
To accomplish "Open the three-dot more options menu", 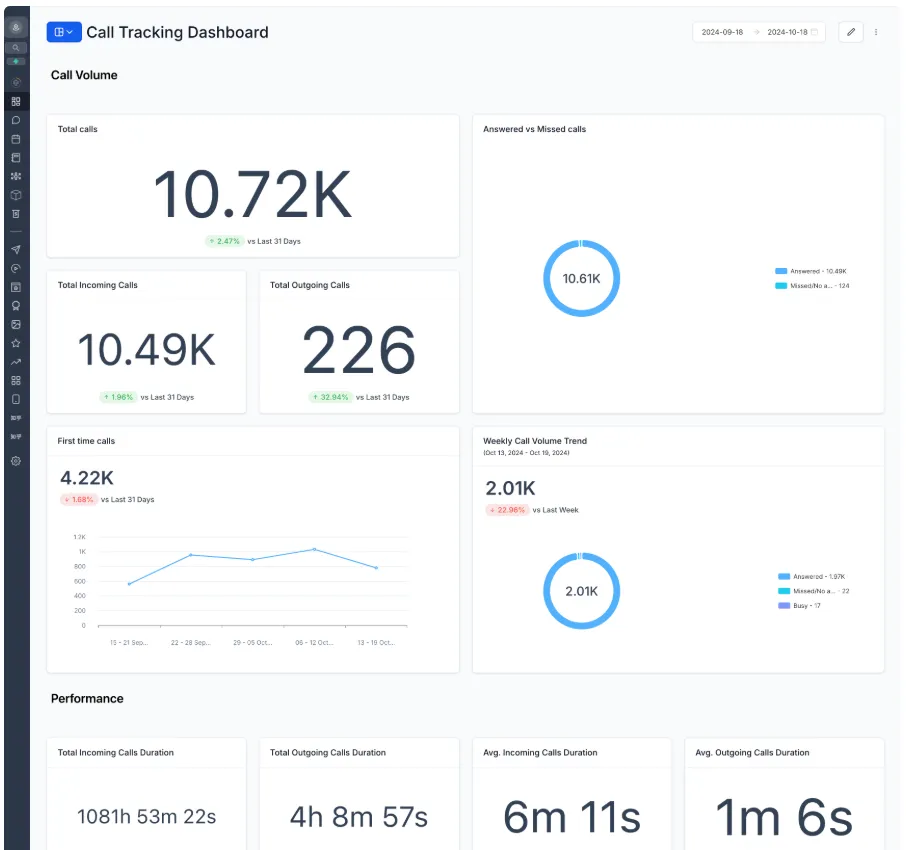I will [876, 32].
